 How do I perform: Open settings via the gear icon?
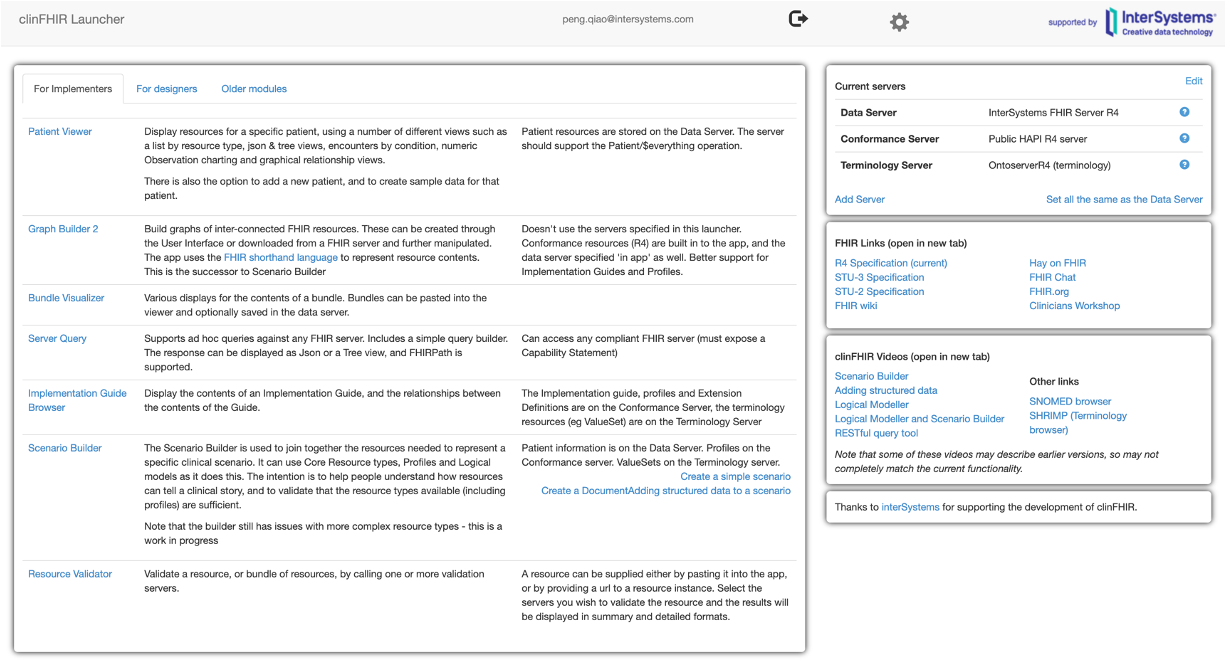pos(899,22)
